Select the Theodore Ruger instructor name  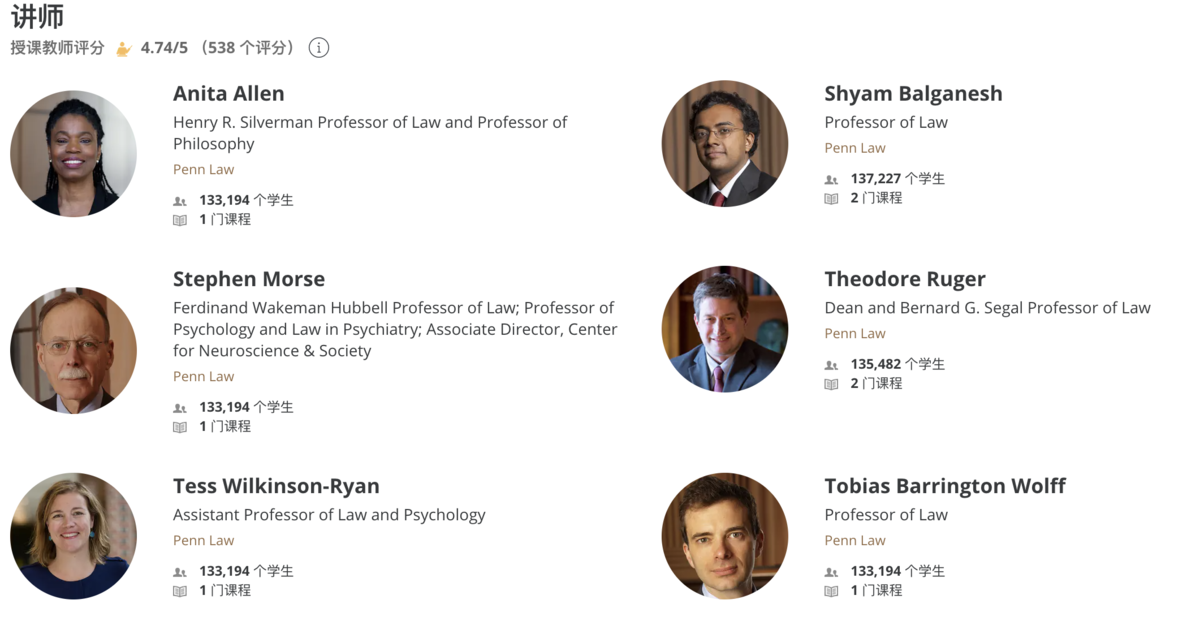[x=905, y=279]
